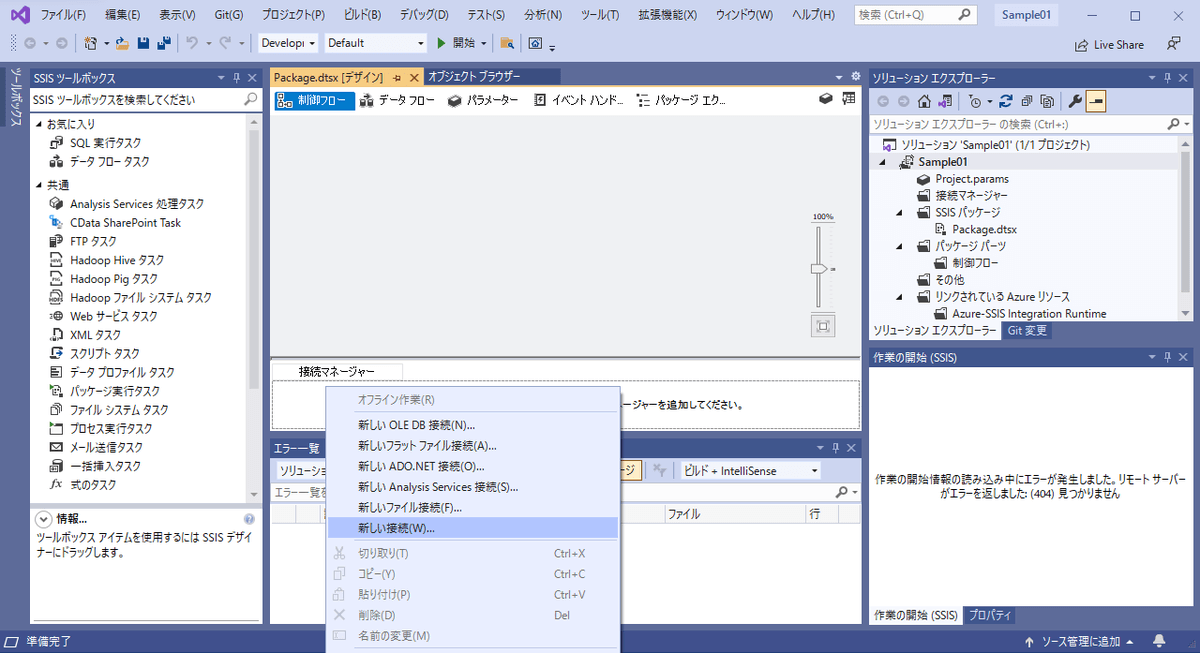The width and height of the screenshot is (1200, 653).
Task: Select the SQL 実行タスク toolbox item
Action: point(105,143)
